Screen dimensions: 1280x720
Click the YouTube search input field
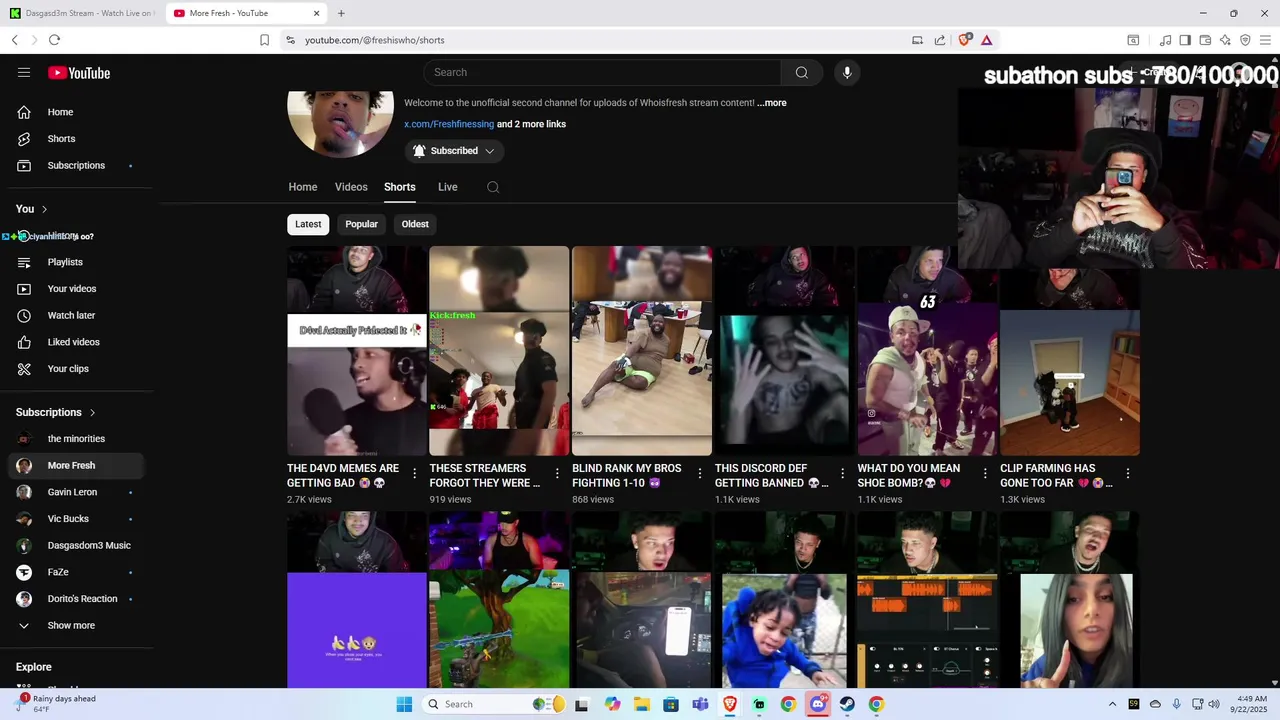[x=602, y=72]
